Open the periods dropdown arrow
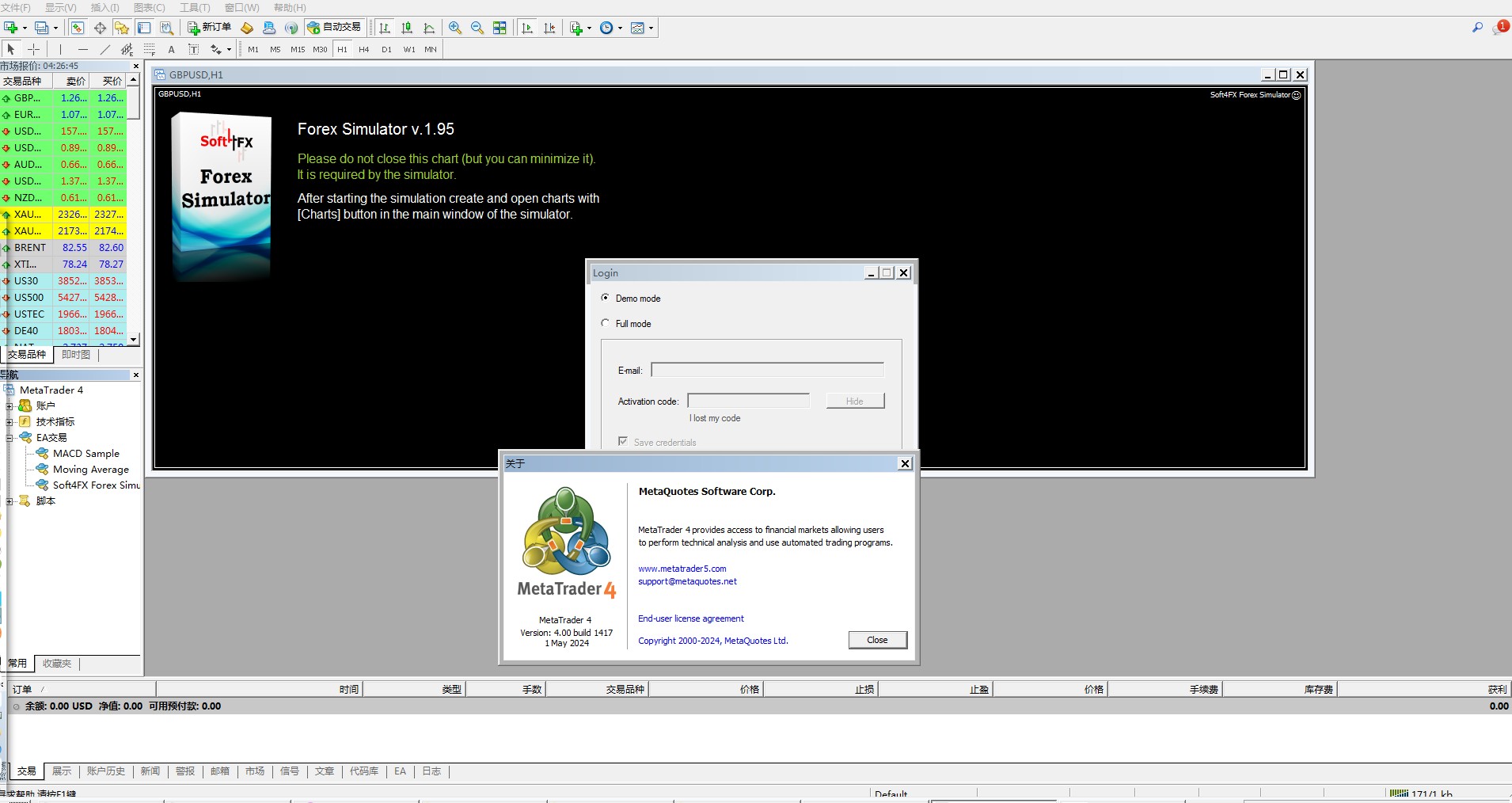The image size is (1512, 803). [x=620, y=29]
